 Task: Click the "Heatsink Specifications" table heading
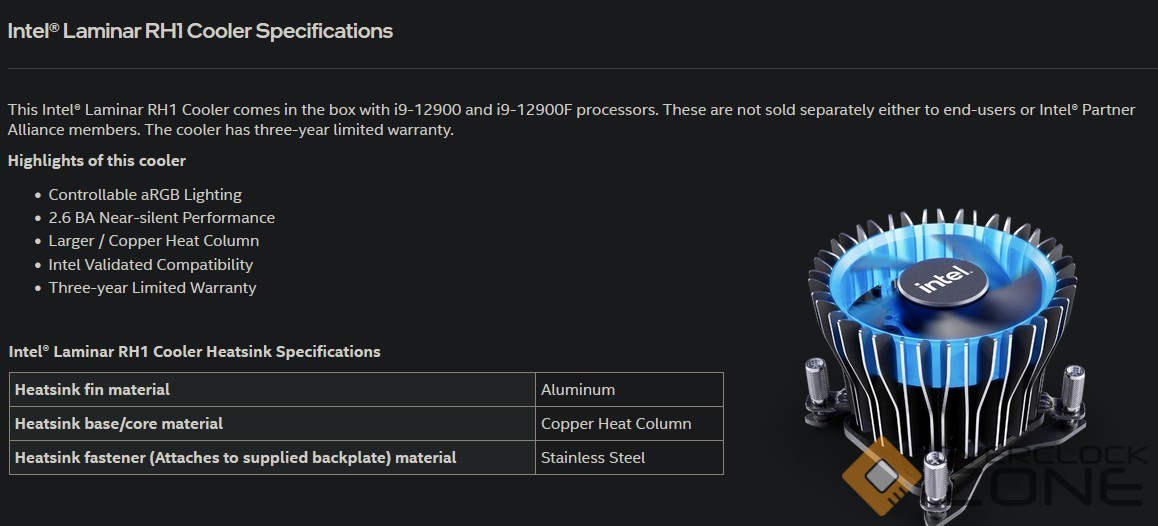(194, 352)
